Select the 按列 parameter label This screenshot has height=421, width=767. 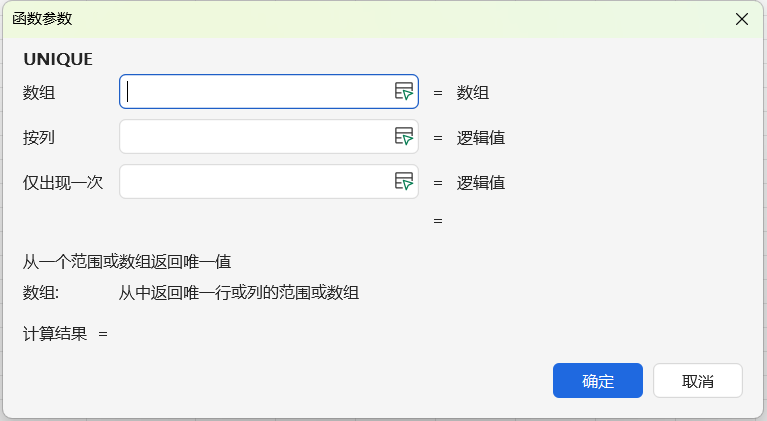click(39, 138)
